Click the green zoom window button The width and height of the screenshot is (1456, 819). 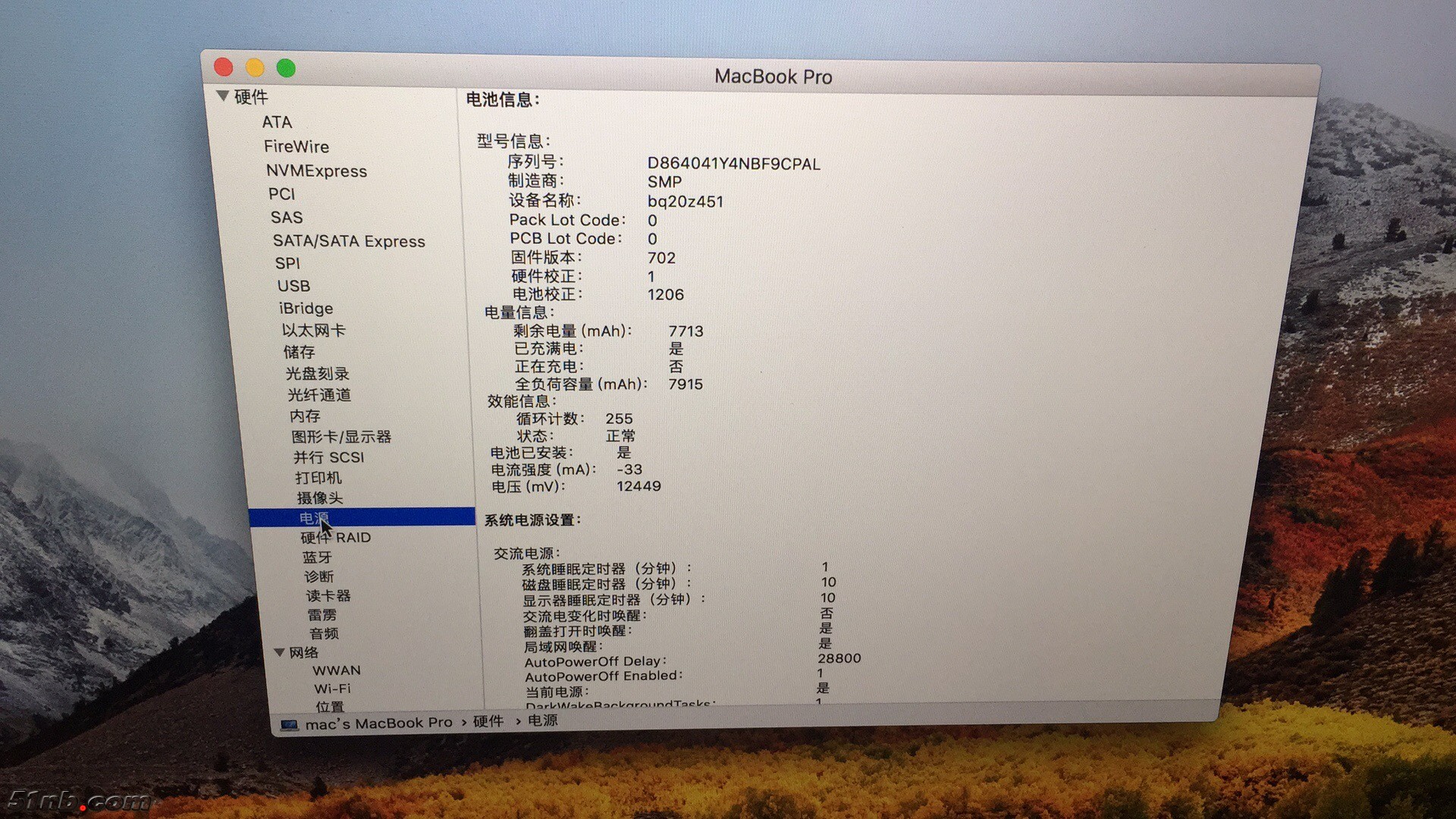286,69
